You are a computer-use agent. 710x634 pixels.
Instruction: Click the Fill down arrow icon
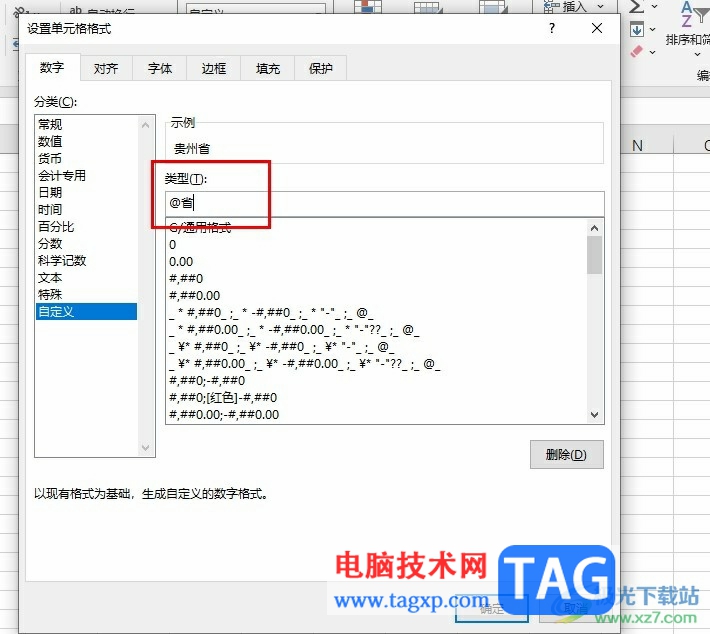(x=637, y=29)
